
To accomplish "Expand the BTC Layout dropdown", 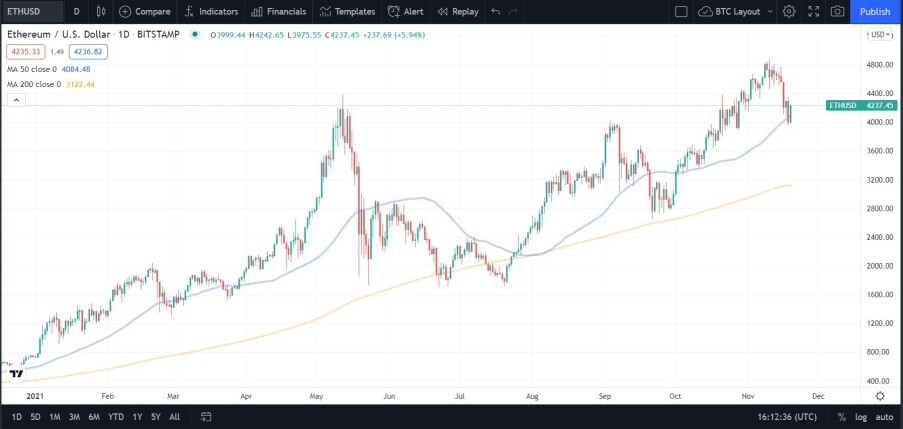I will [737, 12].
